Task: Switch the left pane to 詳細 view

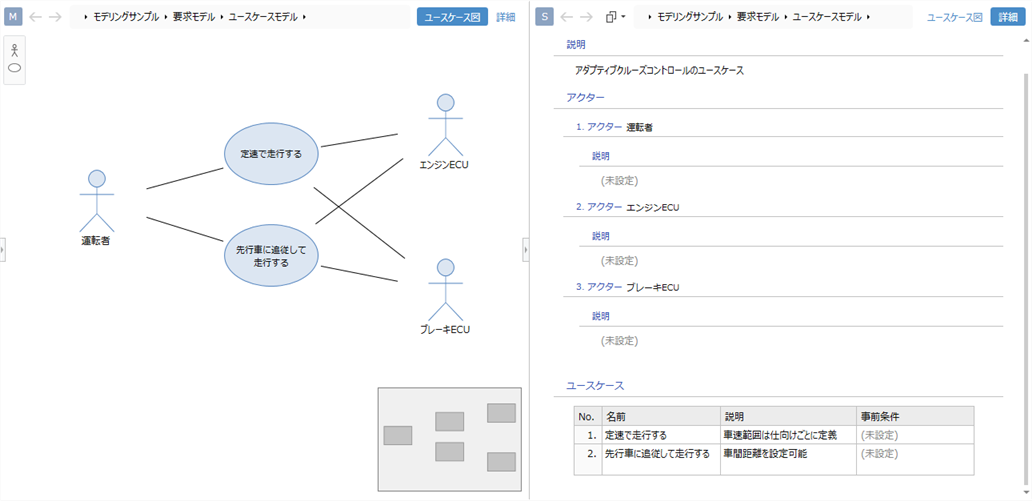Action: [506, 17]
